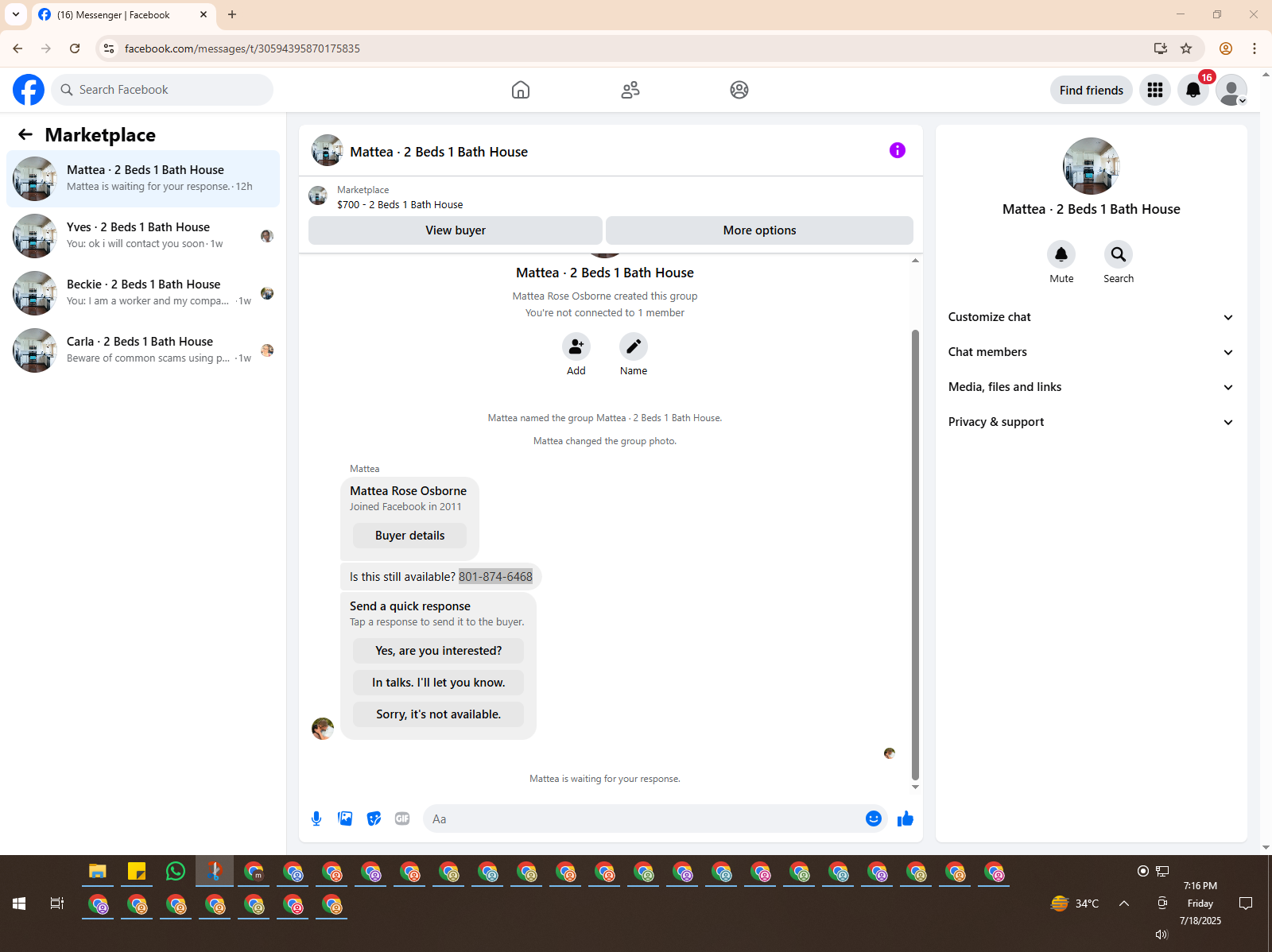Click the View buyer button

pos(456,230)
